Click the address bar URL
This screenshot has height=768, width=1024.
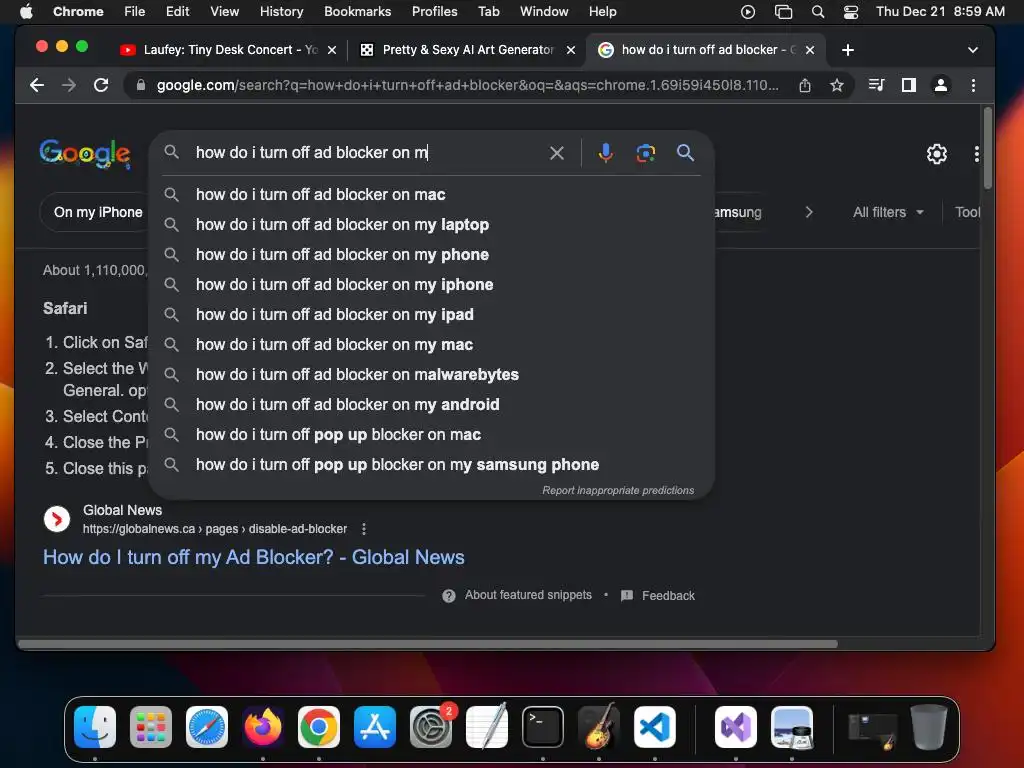click(467, 86)
